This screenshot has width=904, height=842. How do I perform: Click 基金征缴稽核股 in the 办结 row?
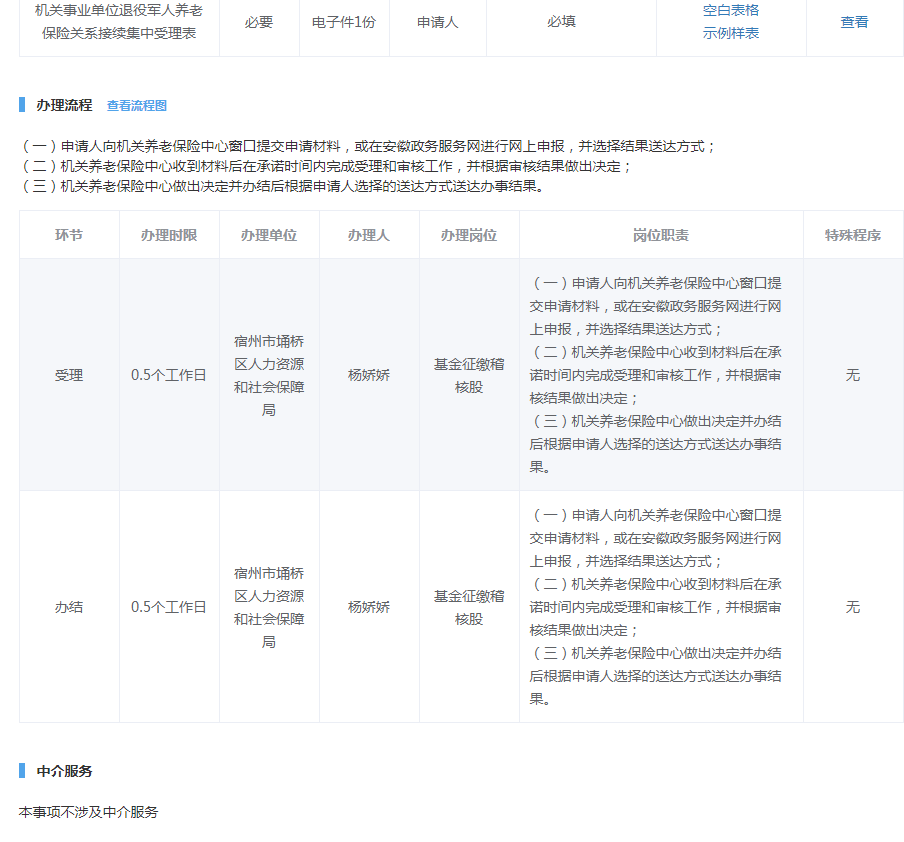click(469, 607)
